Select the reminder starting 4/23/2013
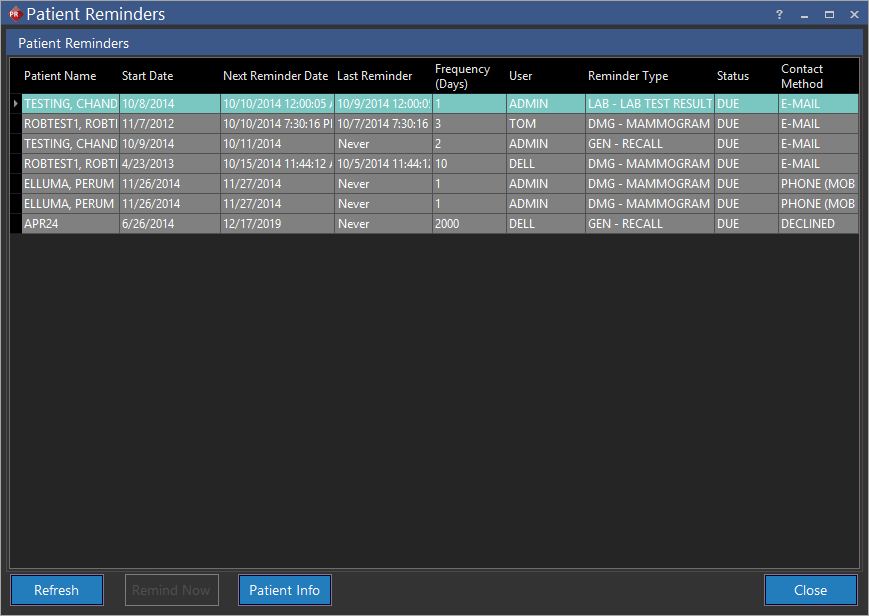The image size is (869, 616). tap(169, 164)
